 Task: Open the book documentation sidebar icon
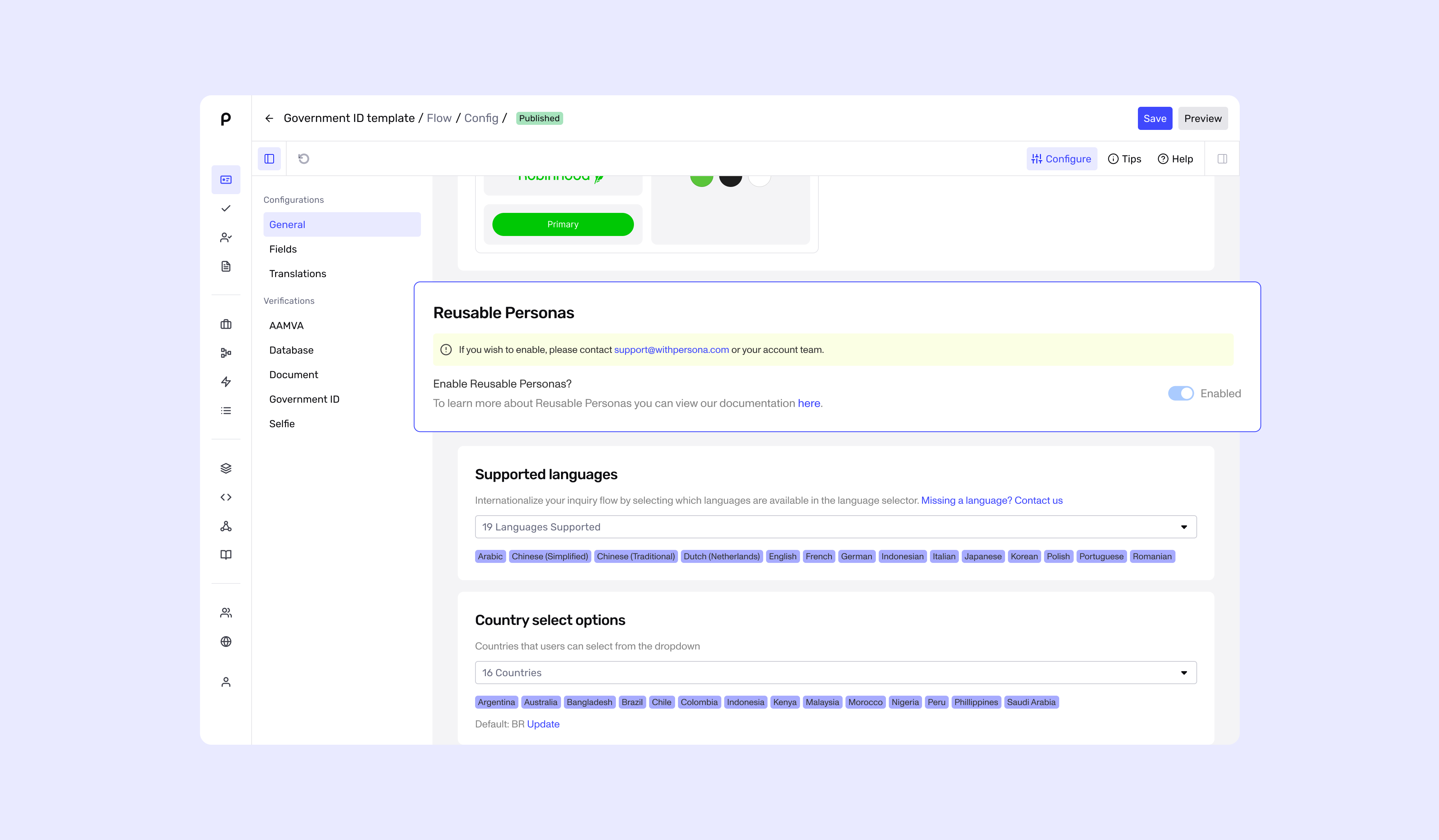(226, 555)
